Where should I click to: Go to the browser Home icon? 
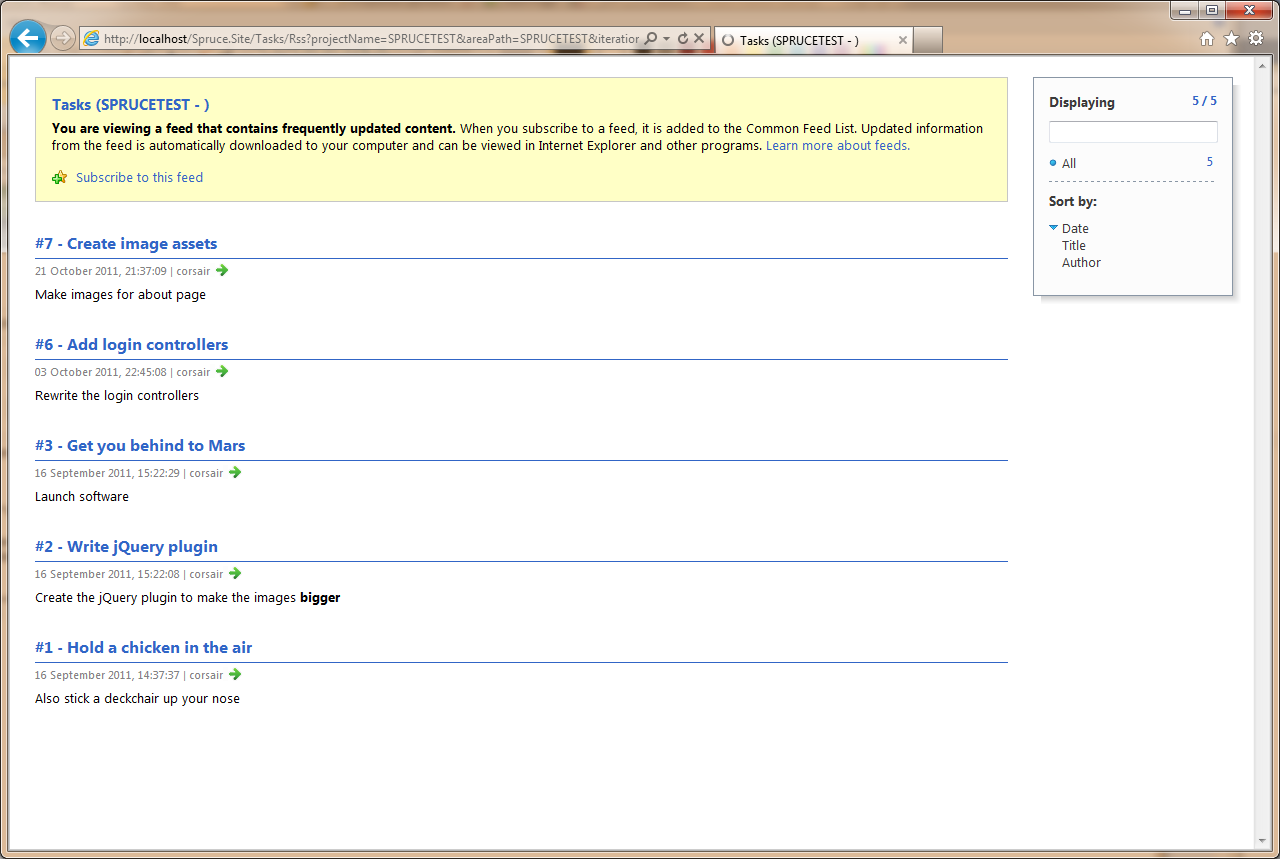pos(1207,39)
